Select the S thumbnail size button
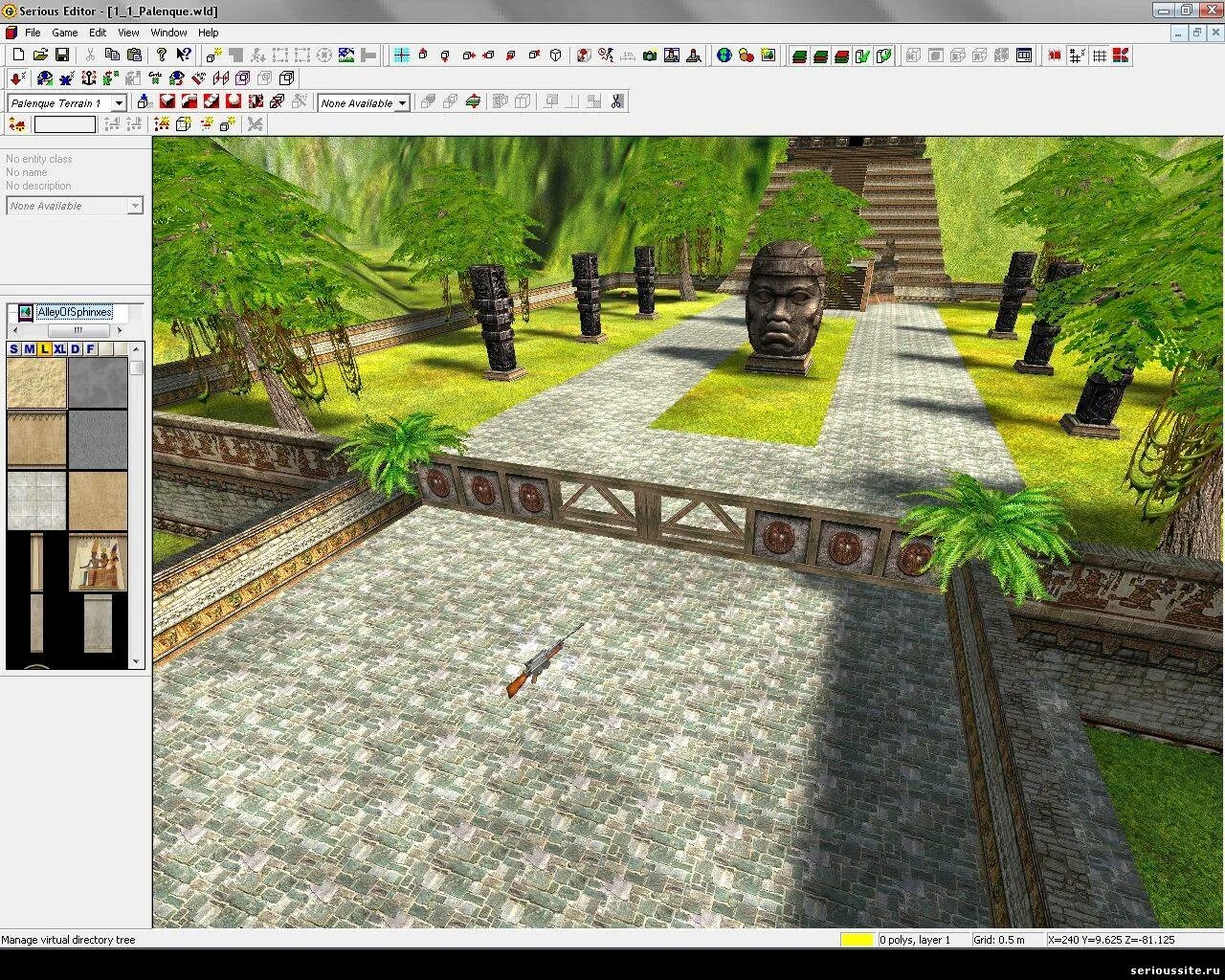This screenshot has height=980, width=1225. pyautogui.click(x=13, y=348)
